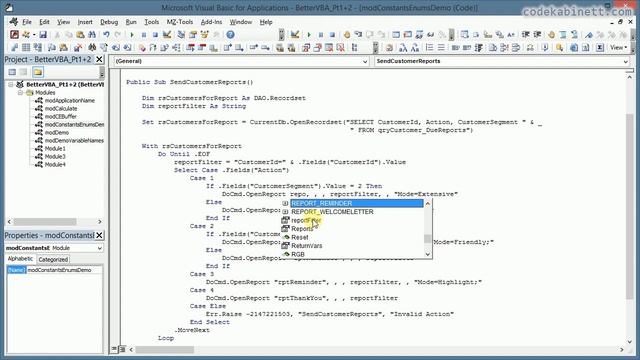Open the Add-Ins menu
This screenshot has height=360, width=640.
click(x=211, y=22)
